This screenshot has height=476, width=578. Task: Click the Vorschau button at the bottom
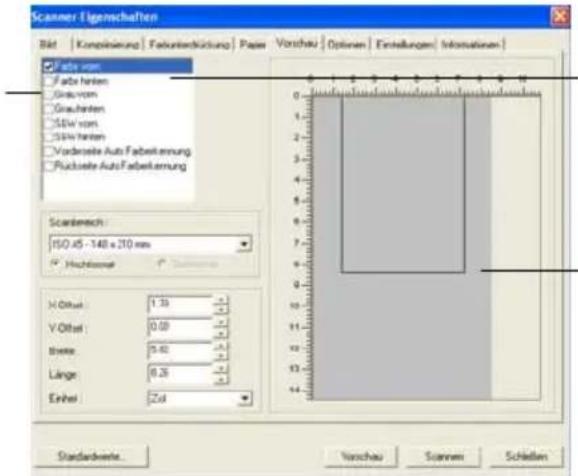pos(361,457)
